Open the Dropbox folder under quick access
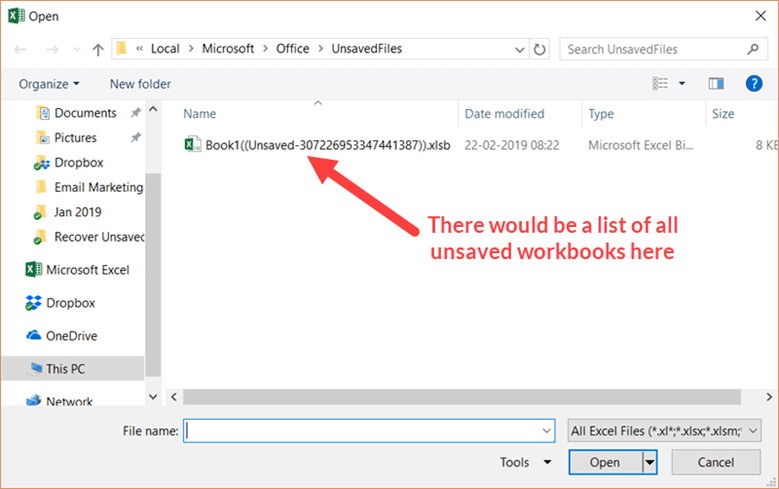779x489 pixels. point(69,163)
